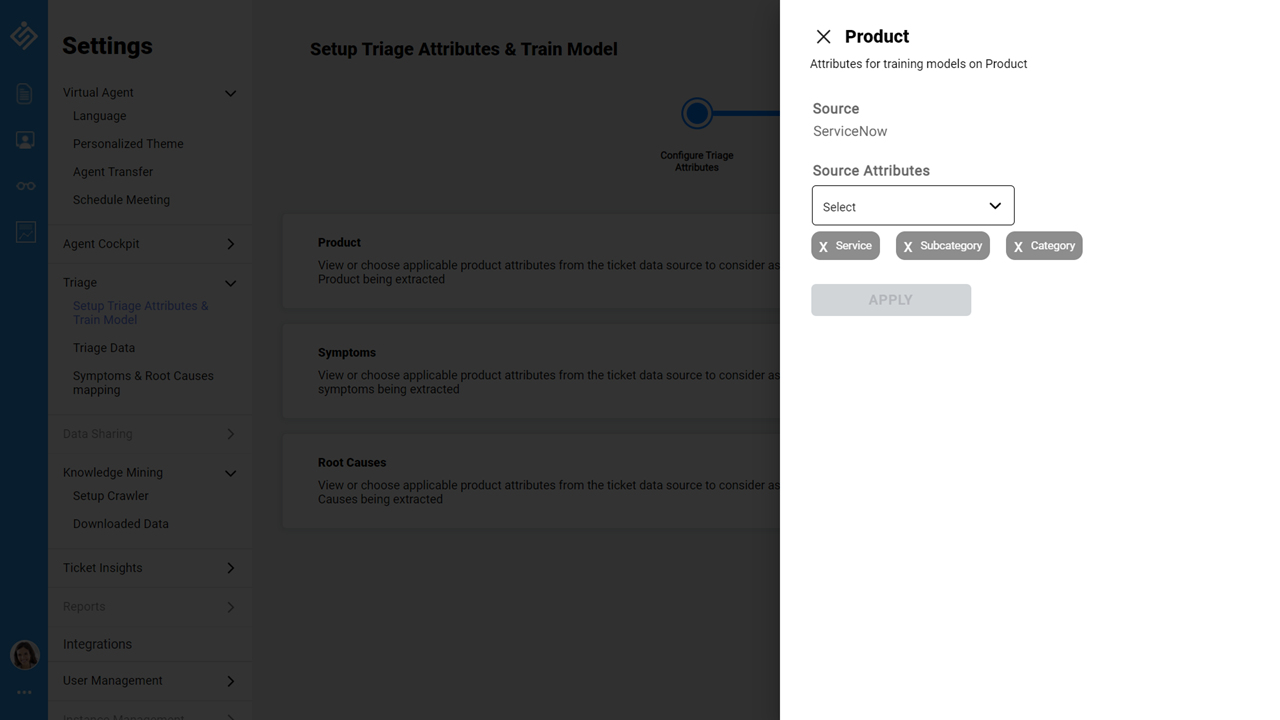Image resolution: width=1280 pixels, height=720 pixels.
Task: Expand the Agent Cockpit section
Action: [230, 244]
